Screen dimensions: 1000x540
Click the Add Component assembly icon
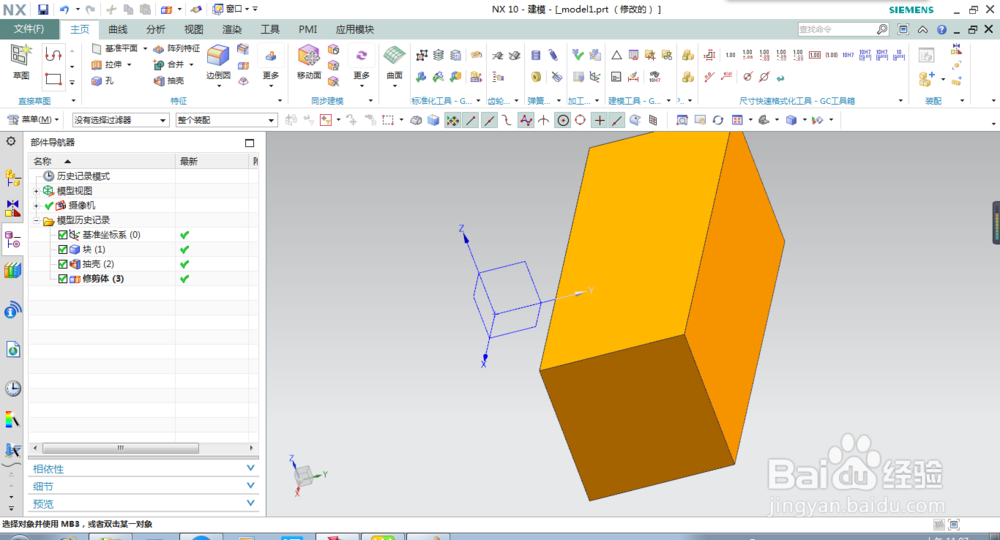[926, 78]
